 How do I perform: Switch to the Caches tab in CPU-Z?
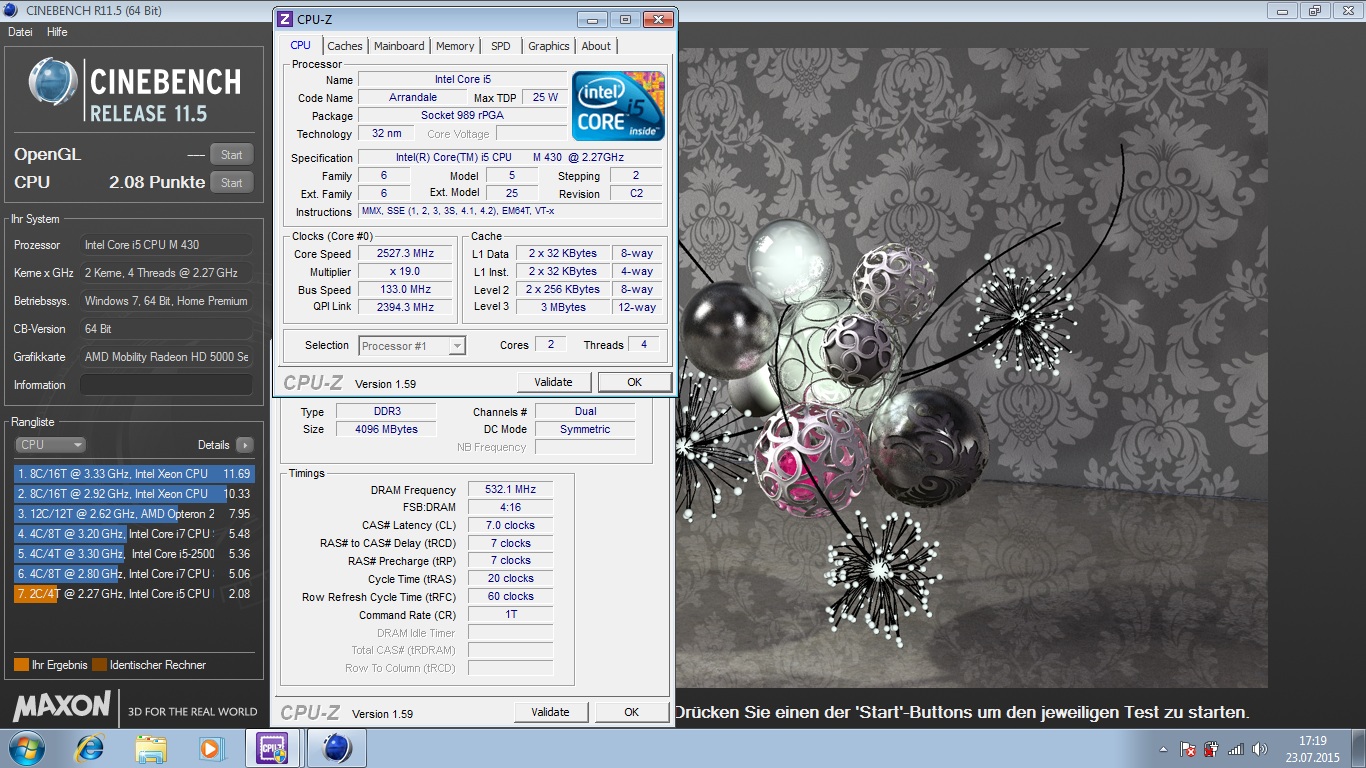(x=345, y=46)
